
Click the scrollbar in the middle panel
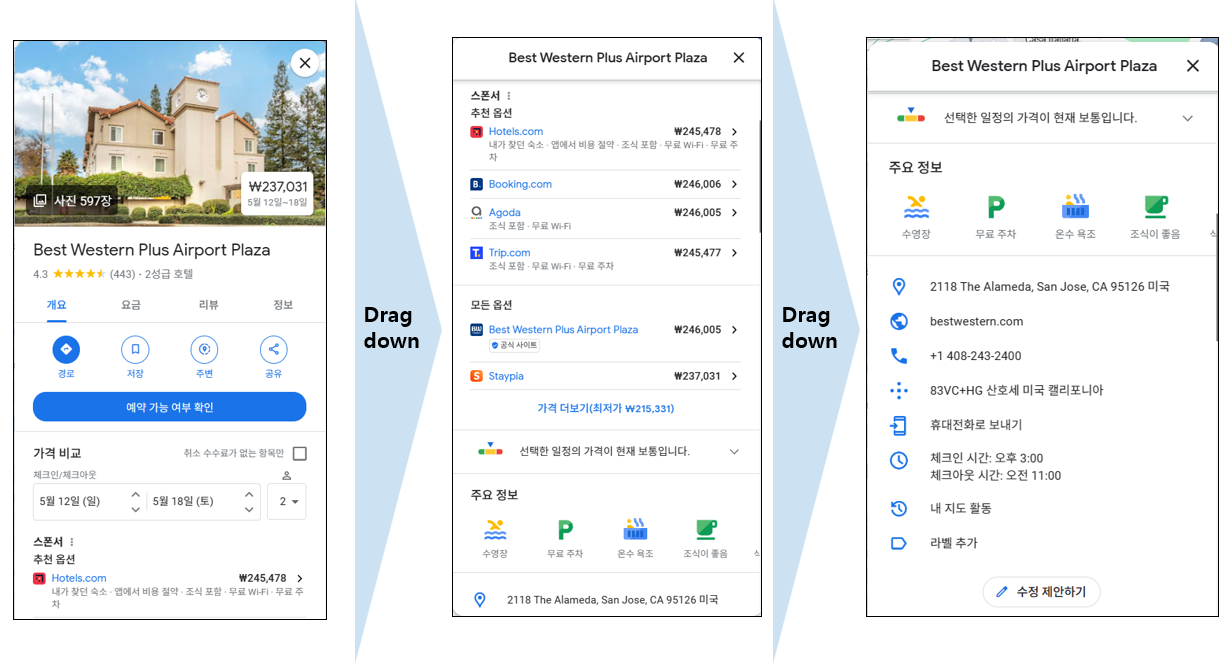coord(760,175)
